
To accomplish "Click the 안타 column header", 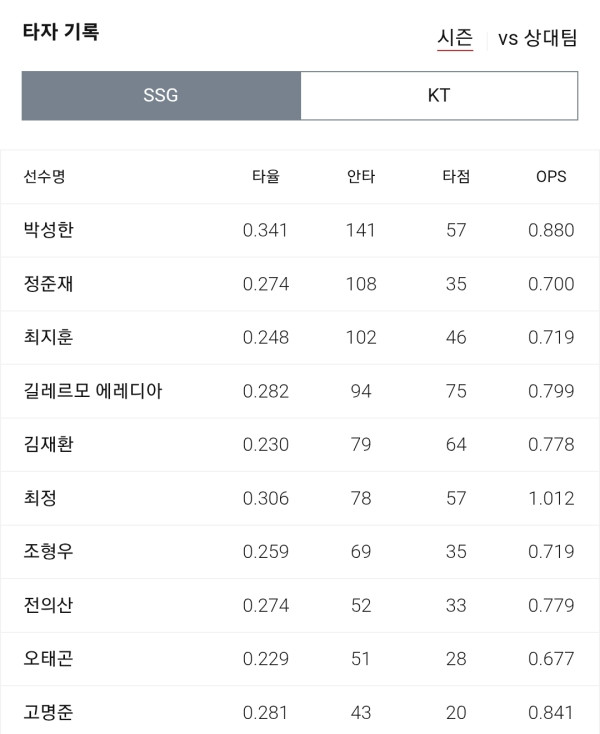I will point(361,176).
